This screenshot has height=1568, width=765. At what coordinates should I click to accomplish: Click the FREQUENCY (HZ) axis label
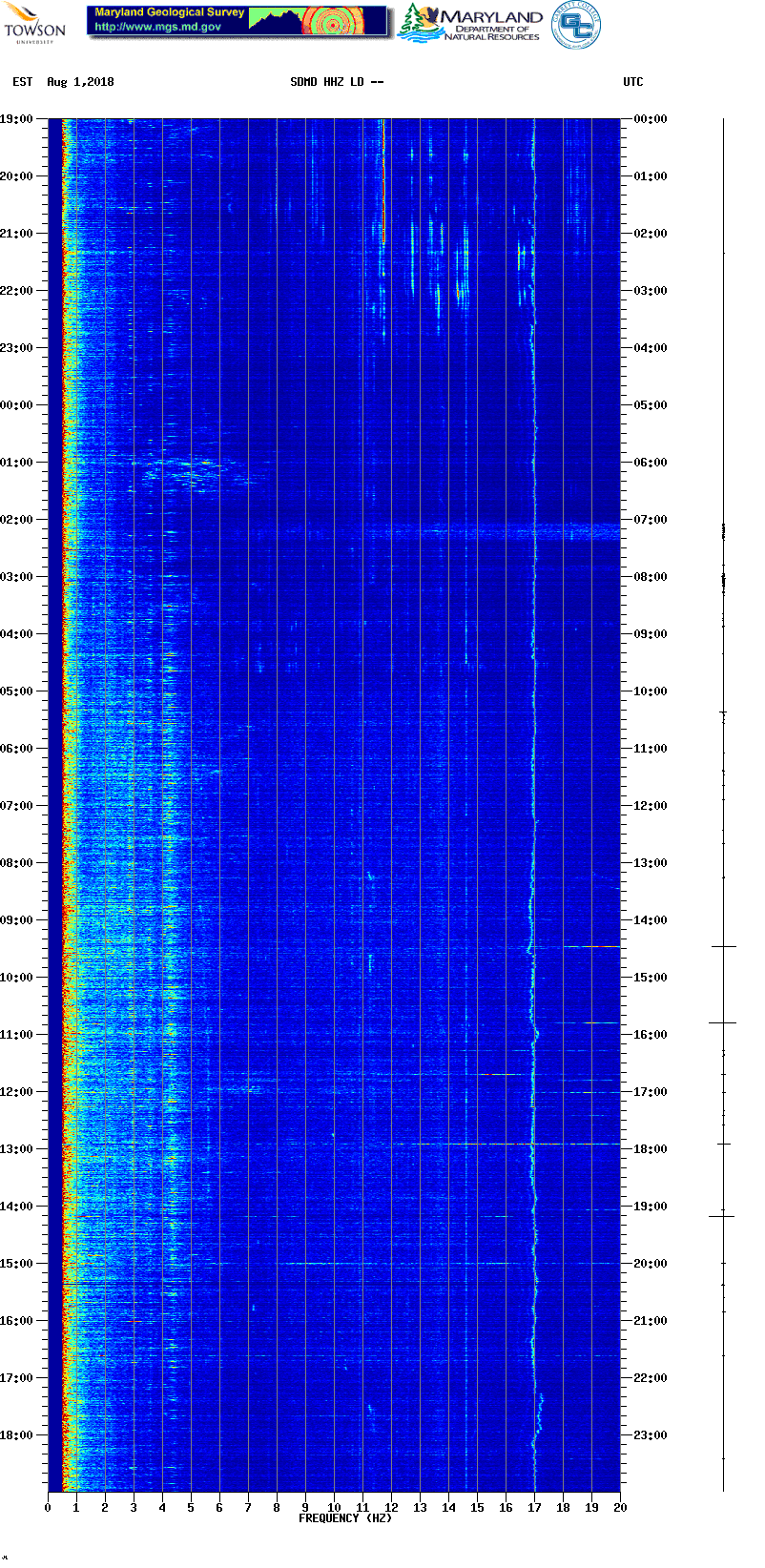(x=344, y=1517)
